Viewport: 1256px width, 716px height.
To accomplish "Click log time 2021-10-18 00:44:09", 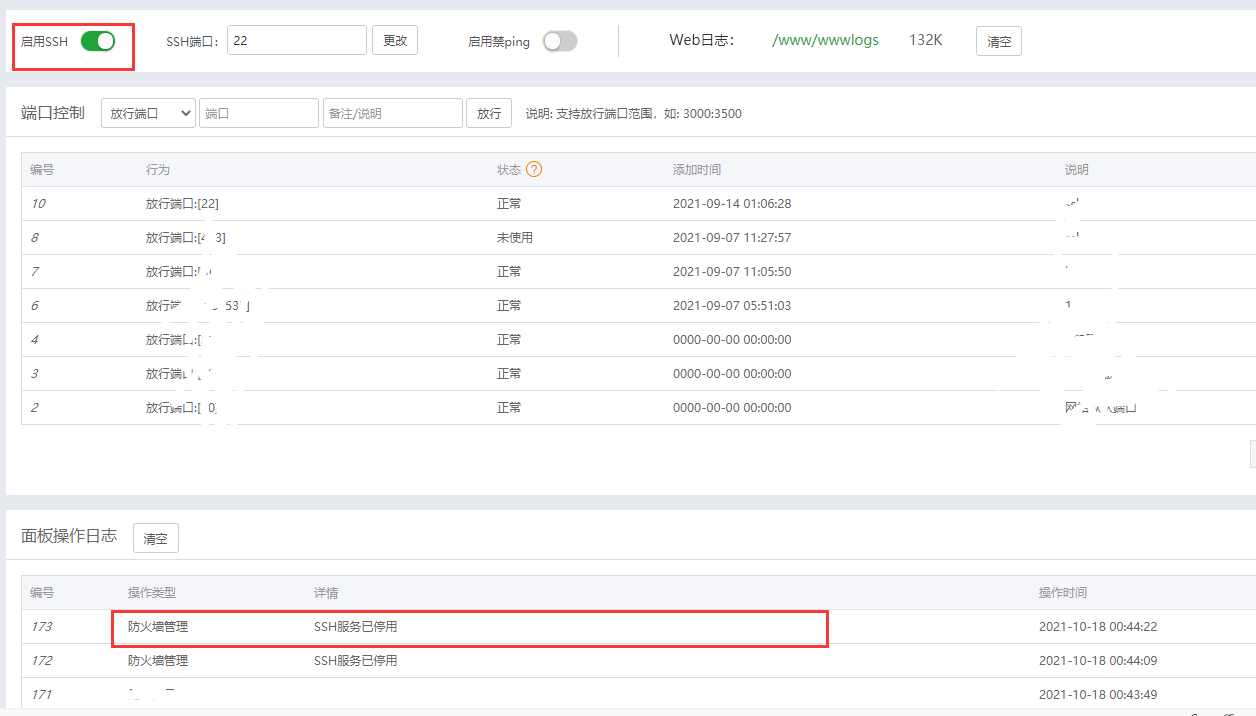I will pos(1098,661).
